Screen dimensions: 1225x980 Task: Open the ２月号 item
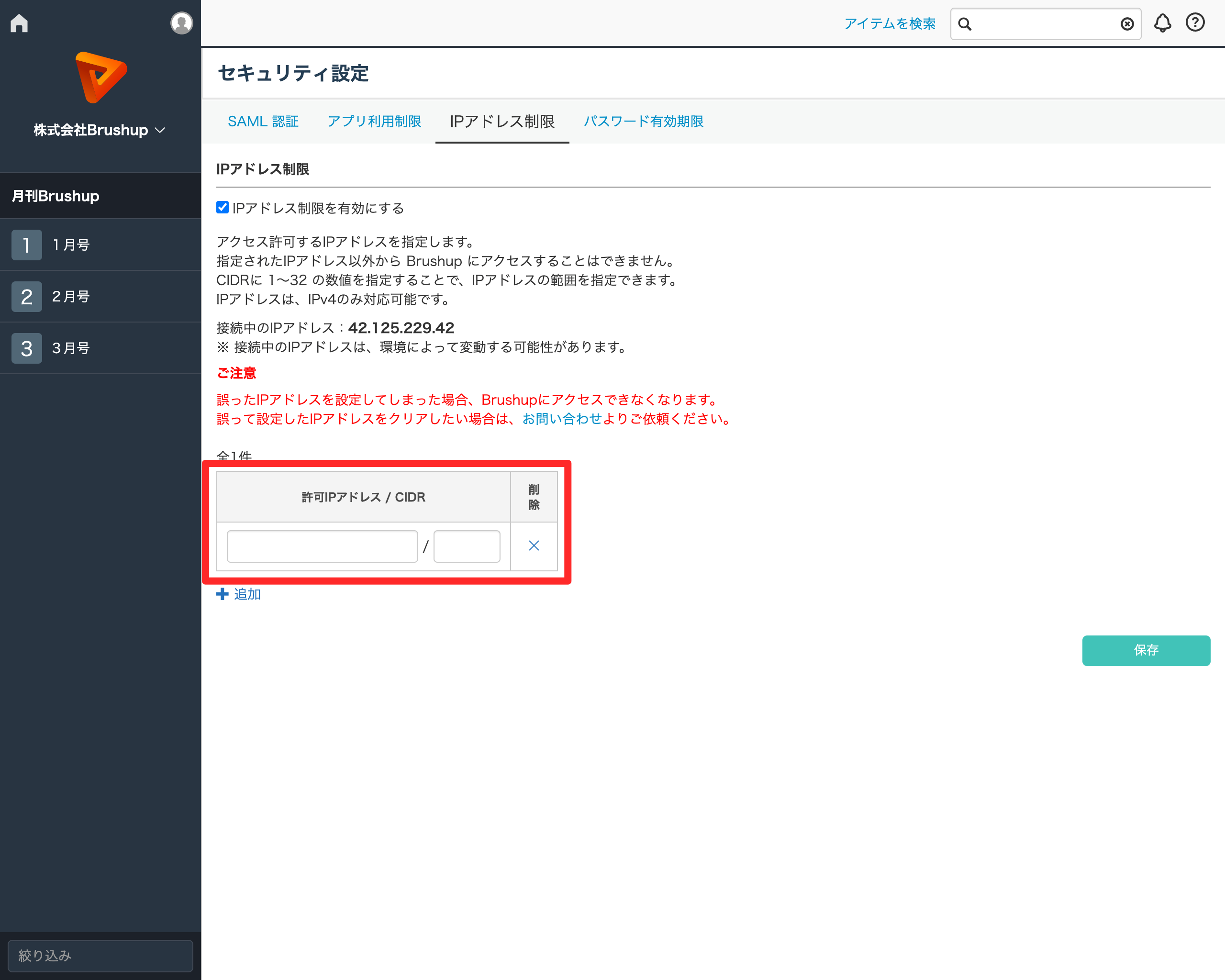pos(100,297)
